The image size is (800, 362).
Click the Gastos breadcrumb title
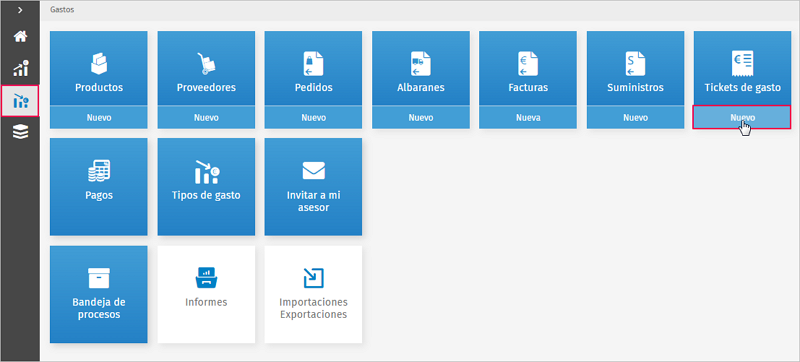(62, 10)
